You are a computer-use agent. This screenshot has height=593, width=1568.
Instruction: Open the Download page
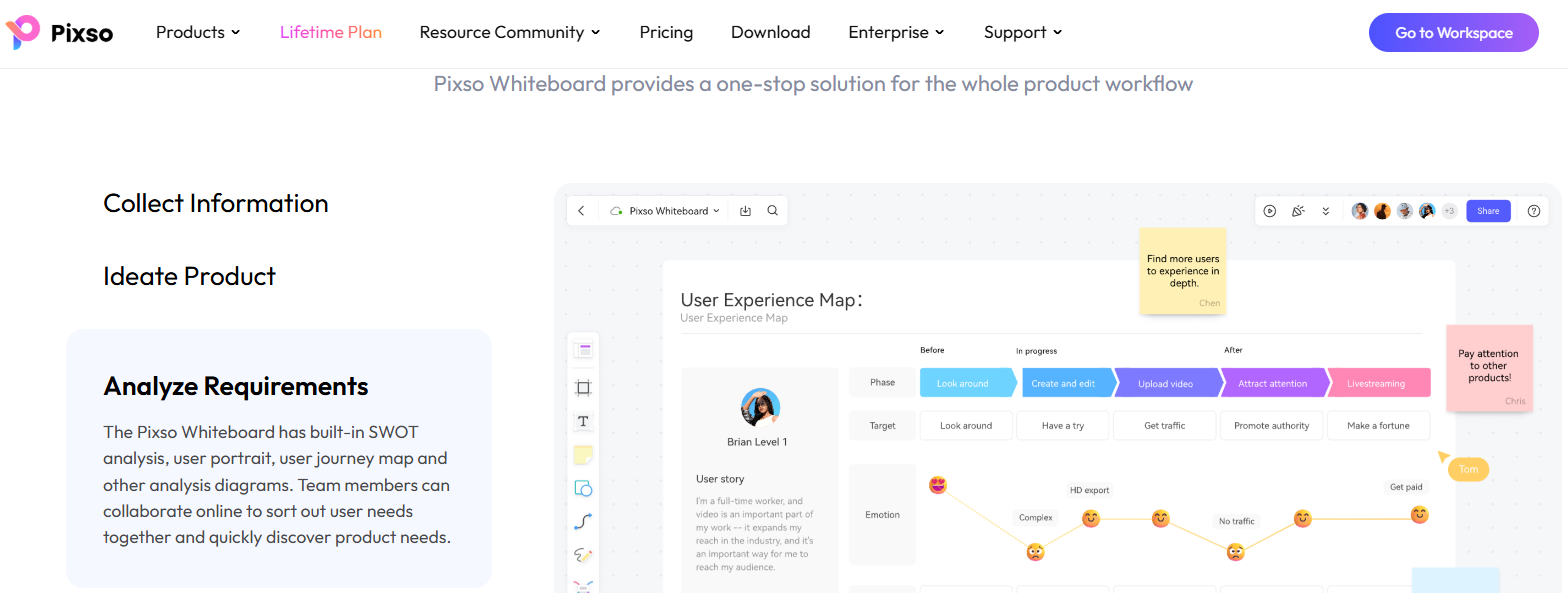pyautogui.click(x=771, y=32)
